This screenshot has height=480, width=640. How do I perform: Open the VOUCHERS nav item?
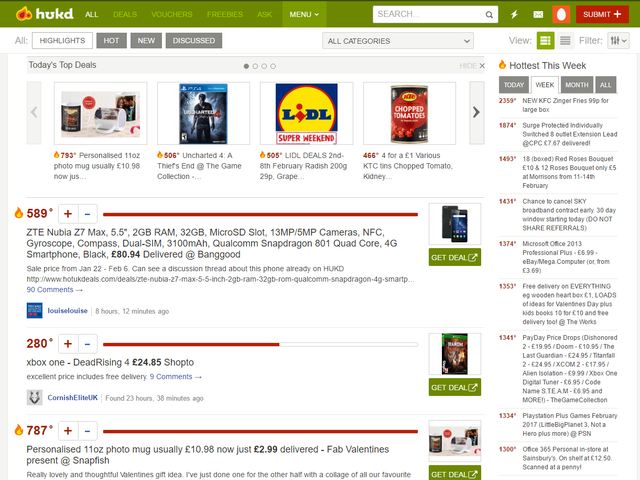pyautogui.click(x=172, y=14)
